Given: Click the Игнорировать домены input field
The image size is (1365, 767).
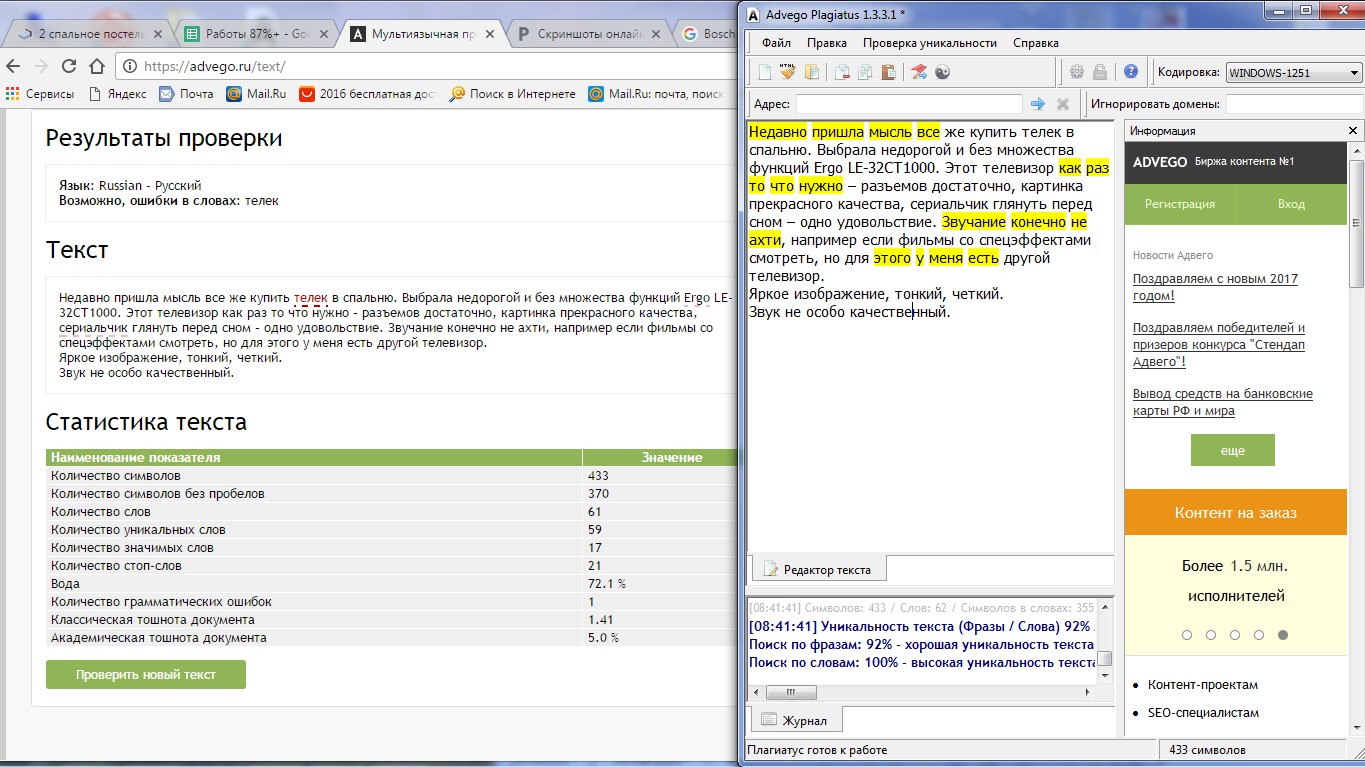Looking at the screenshot, I should [x=1294, y=104].
